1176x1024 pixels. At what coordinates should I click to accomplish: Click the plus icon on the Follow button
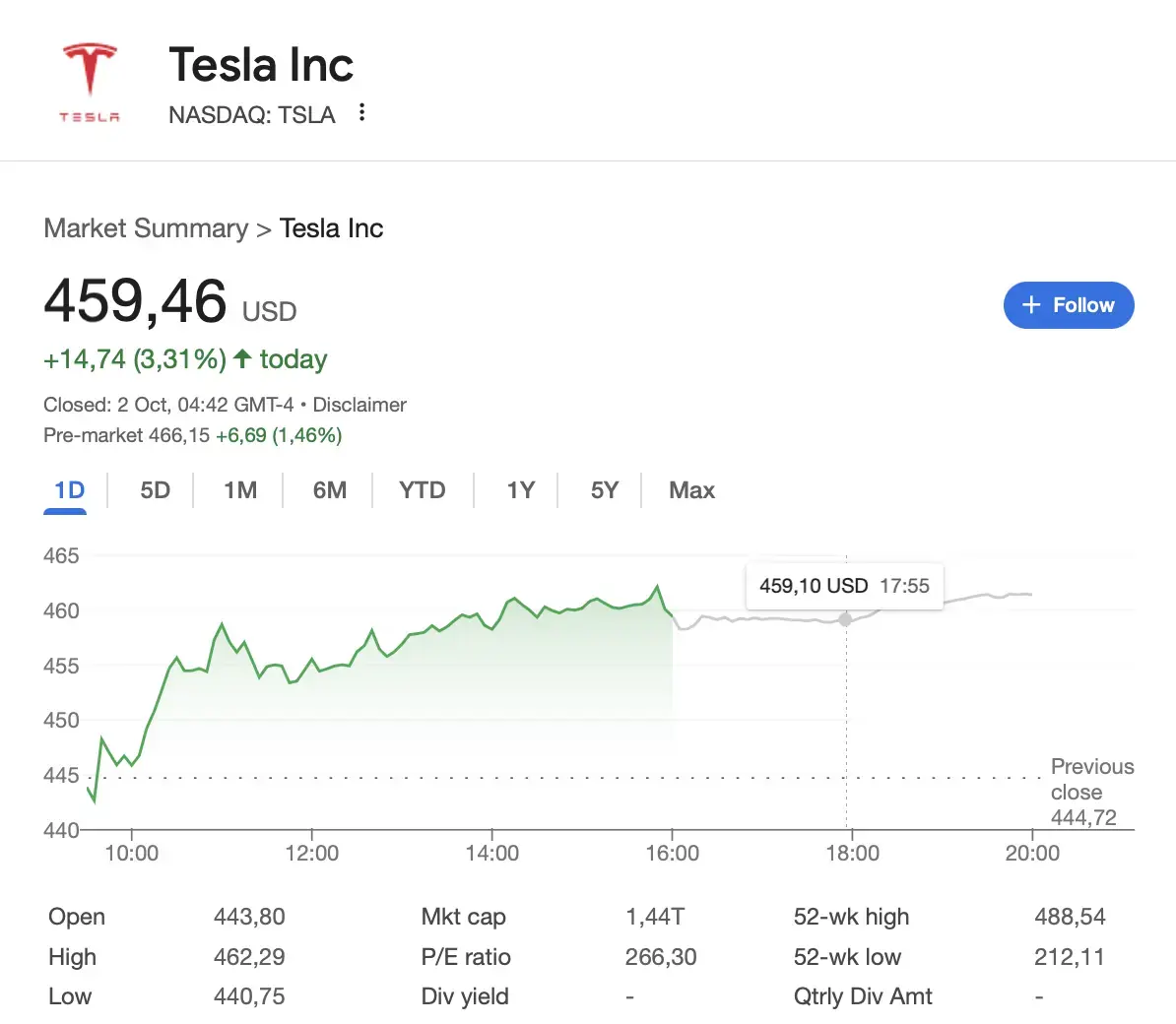[1032, 305]
